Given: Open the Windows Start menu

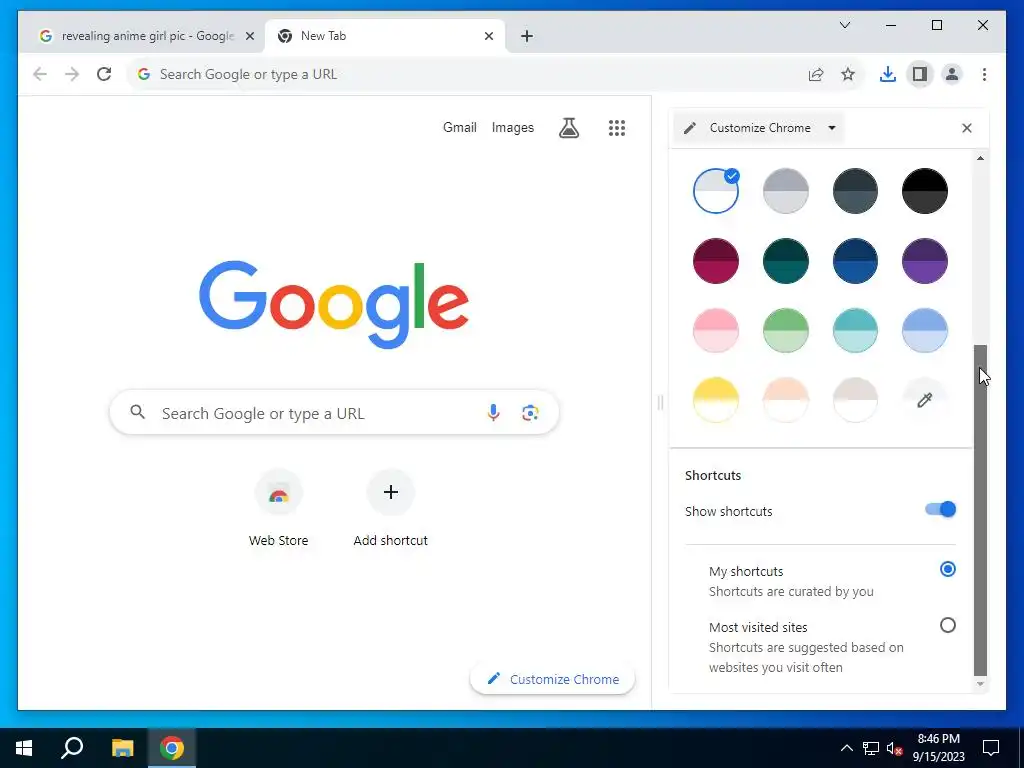Looking at the screenshot, I should (24, 748).
